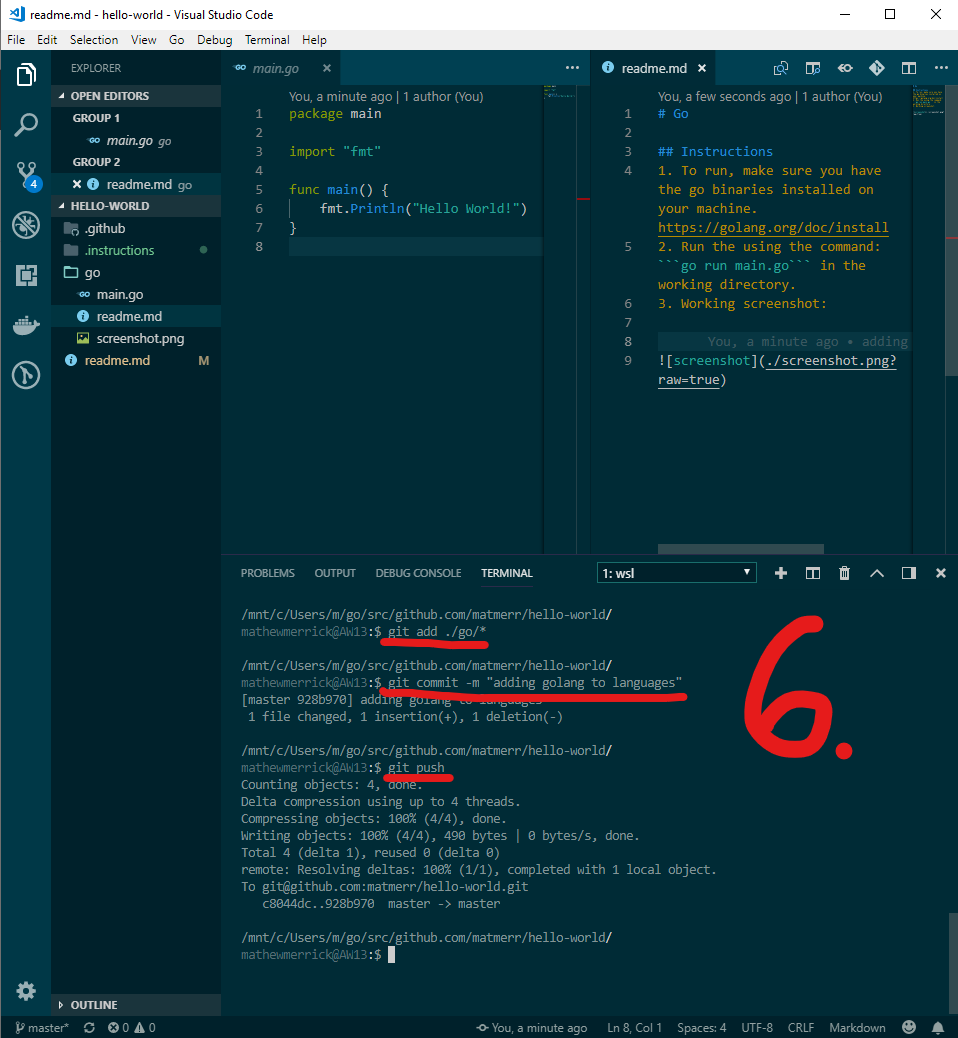Close the readme.md editor tab
Image resolution: width=958 pixels, height=1038 pixels.
(x=702, y=68)
